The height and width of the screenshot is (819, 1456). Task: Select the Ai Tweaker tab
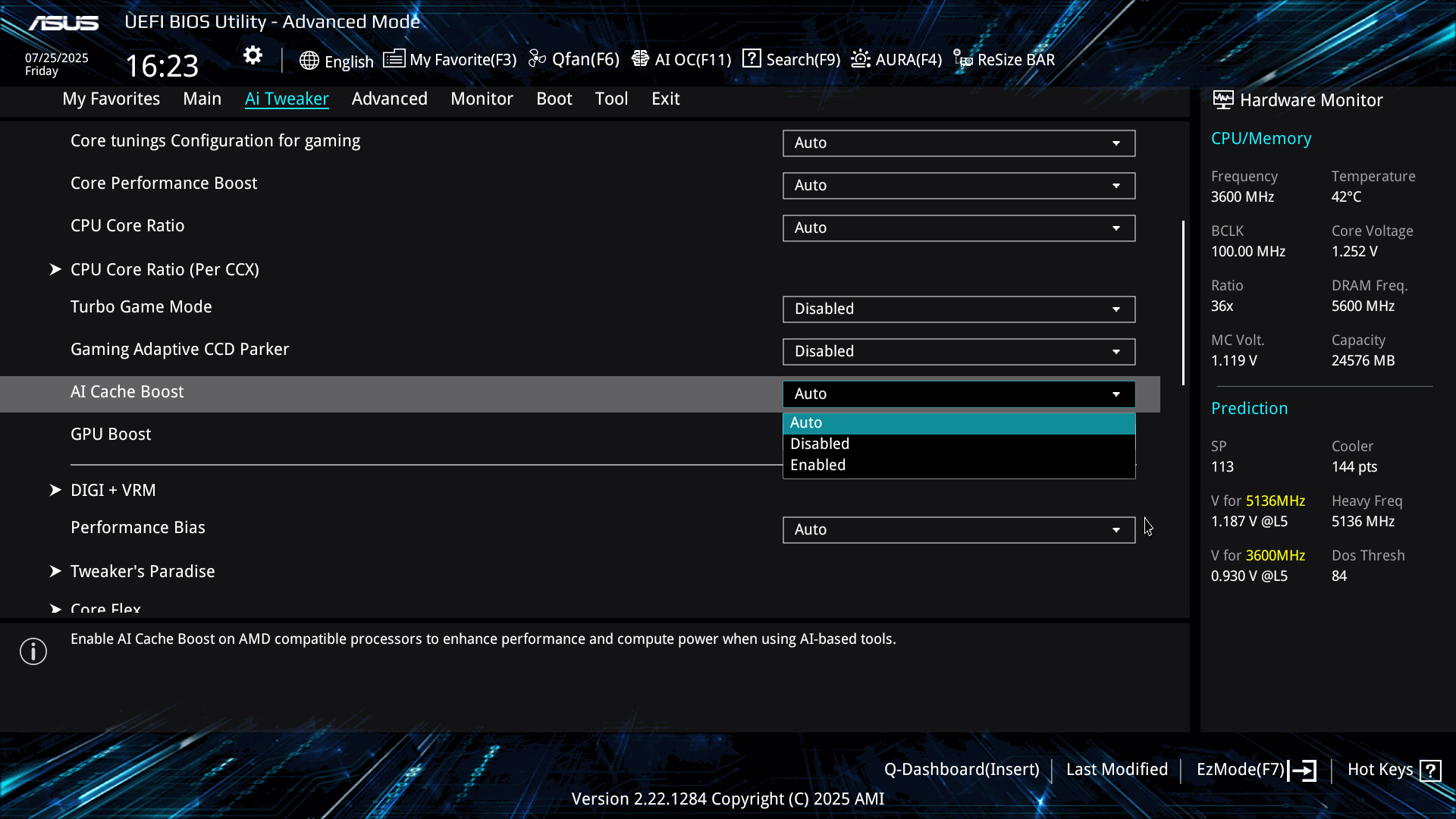[x=287, y=99]
